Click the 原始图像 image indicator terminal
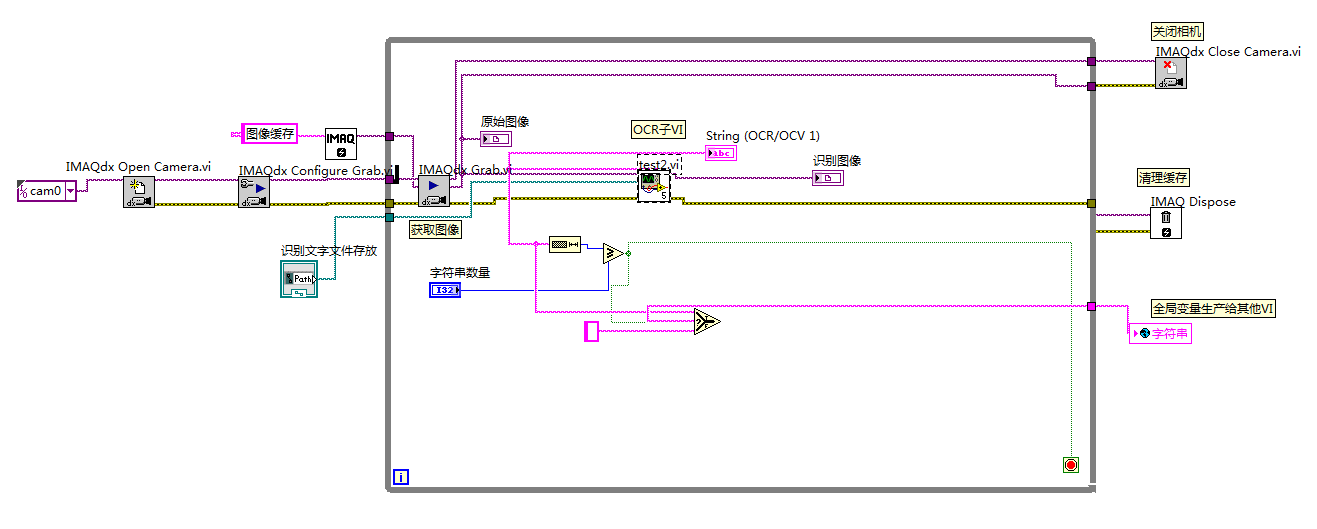Screen dimensions: 1317x529 496,139
